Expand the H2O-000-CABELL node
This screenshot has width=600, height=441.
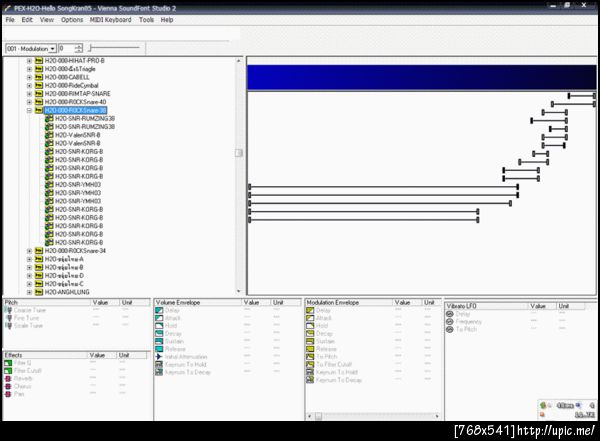[x=29, y=77]
